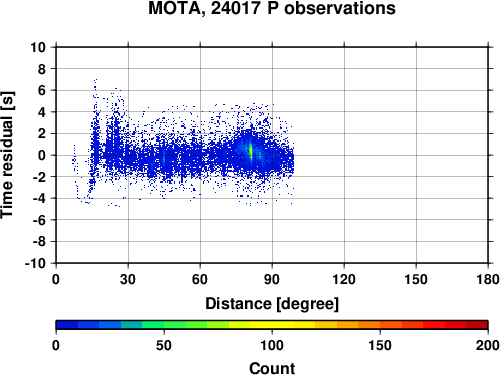The image size is (500, 375).
Task: Click the y-axis tick label 10
Action: [x=38, y=47]
